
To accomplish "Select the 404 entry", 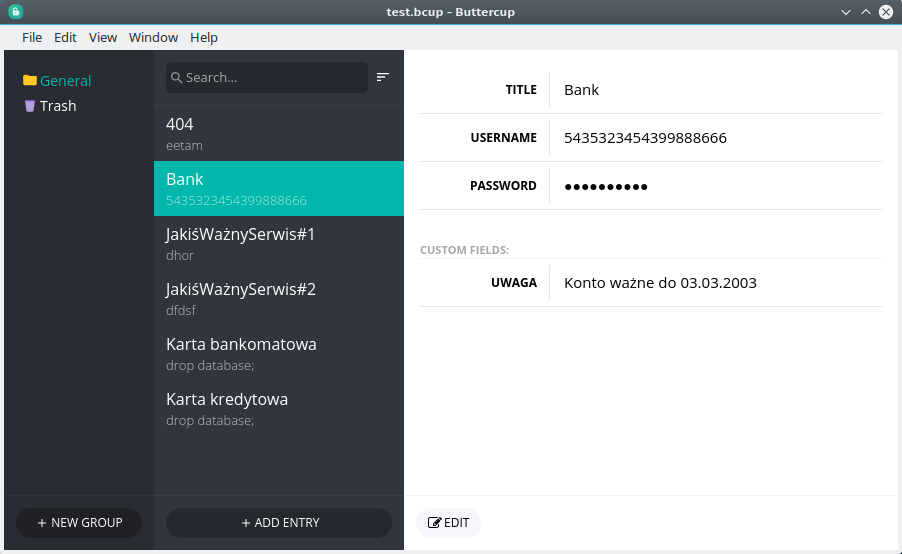I will [279, 133].
